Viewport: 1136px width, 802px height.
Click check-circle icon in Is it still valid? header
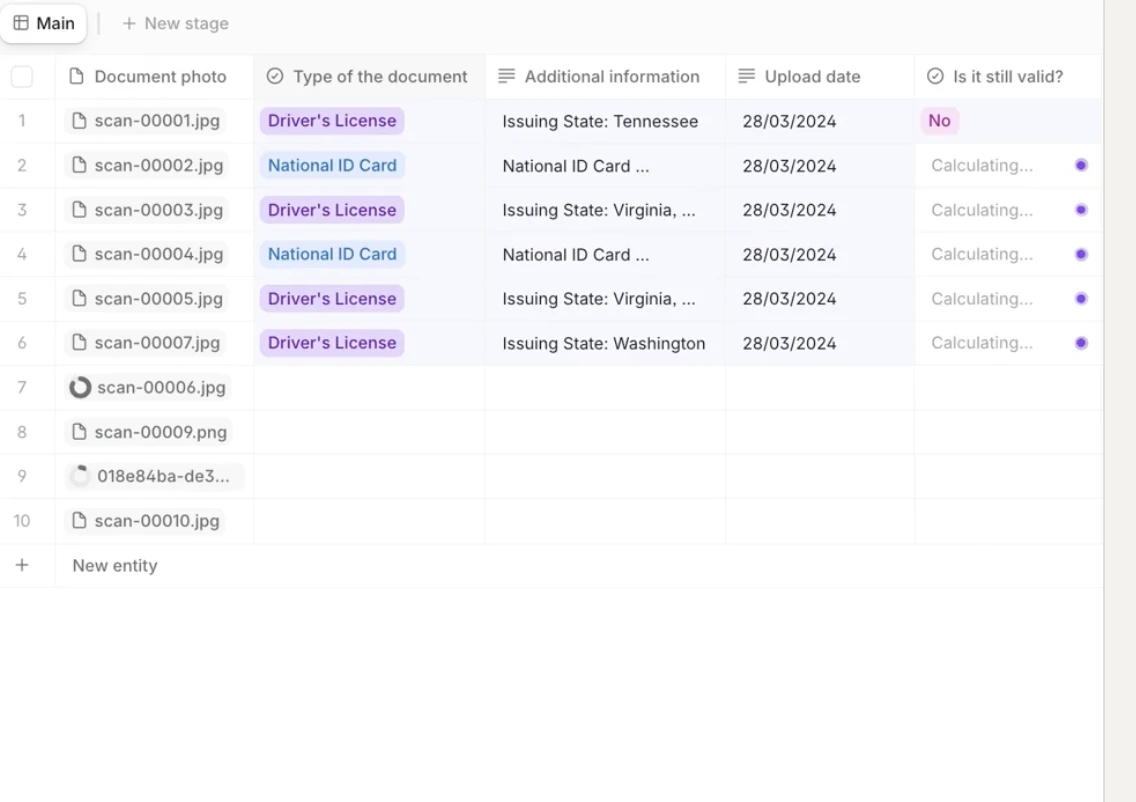(x=935, y=76)
